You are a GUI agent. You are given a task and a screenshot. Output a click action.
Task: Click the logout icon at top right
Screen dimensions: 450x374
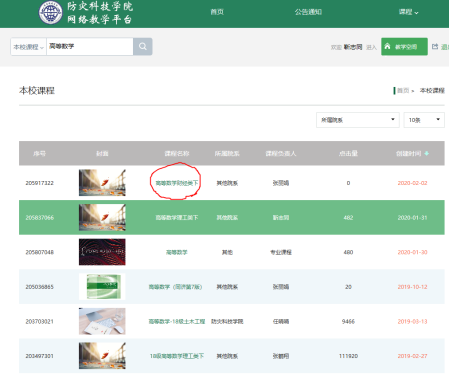click(435, 46)
